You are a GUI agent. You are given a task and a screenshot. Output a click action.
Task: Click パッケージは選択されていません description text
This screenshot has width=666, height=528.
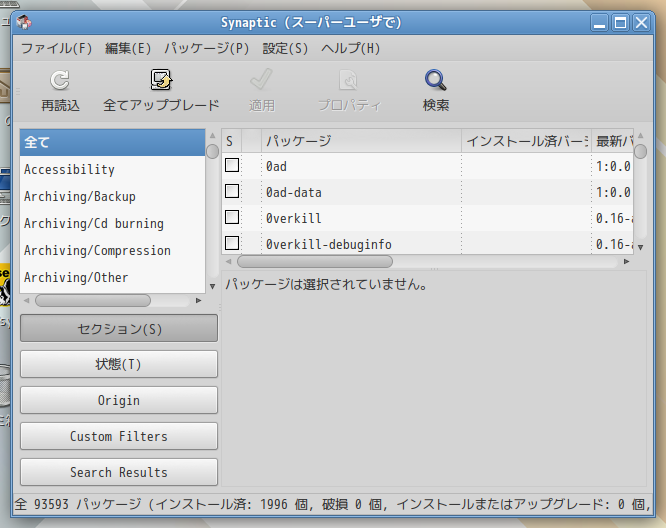coord(326,284)
